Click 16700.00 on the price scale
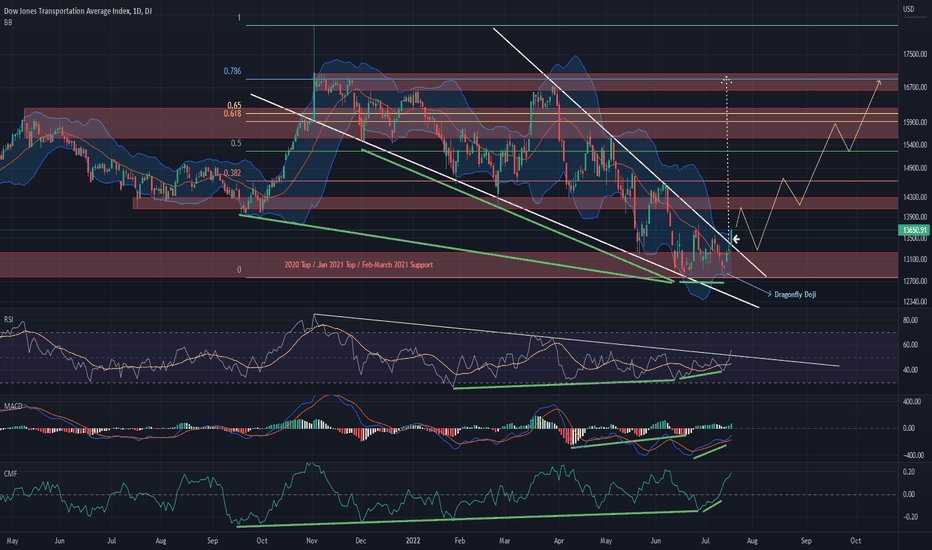This screenshot has height=550, width=932. pos(915,87)
